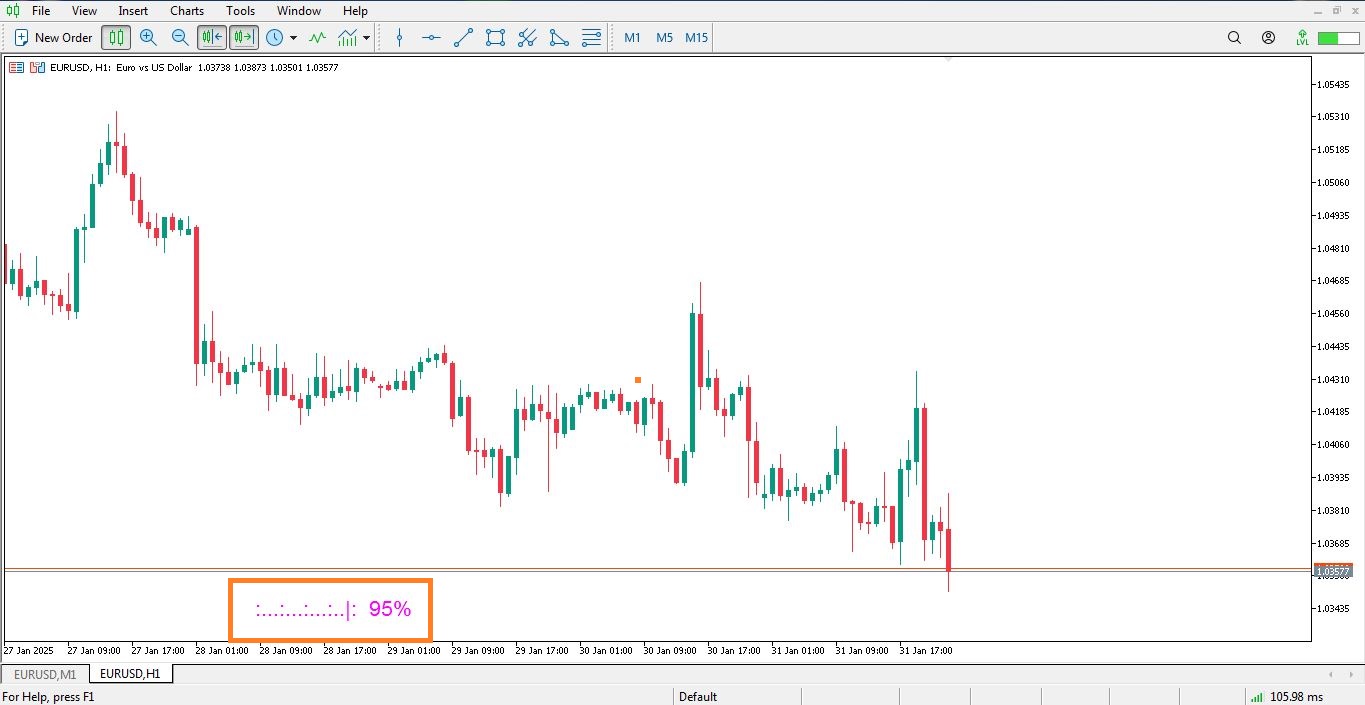Select the candlestick chart type icon

[x=116, y=38]
